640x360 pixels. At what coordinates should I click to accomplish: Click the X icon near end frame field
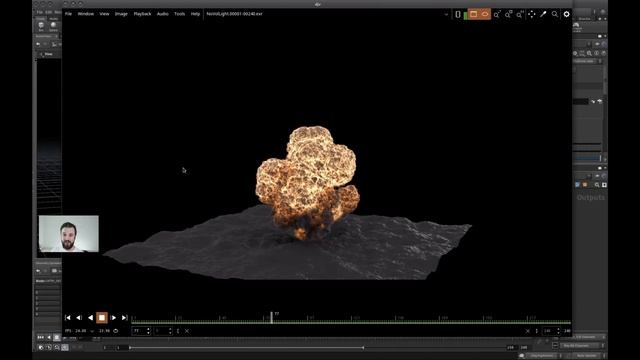pyautogui.click(x=528, y=331)
